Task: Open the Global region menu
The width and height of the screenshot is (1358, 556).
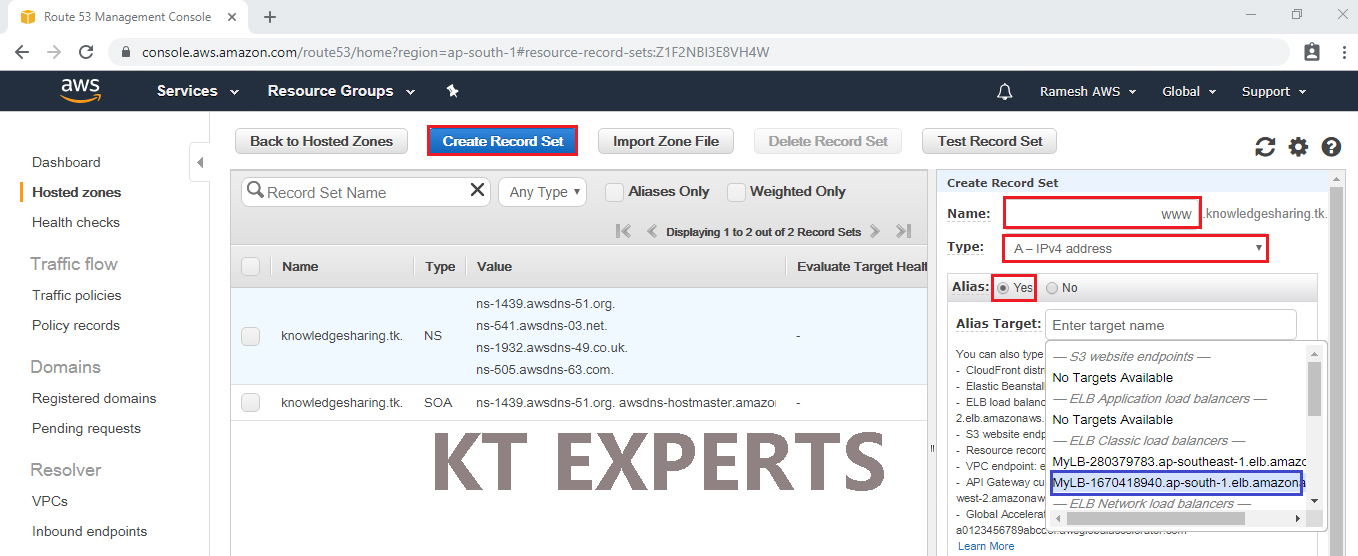Action: point(1189,91)
